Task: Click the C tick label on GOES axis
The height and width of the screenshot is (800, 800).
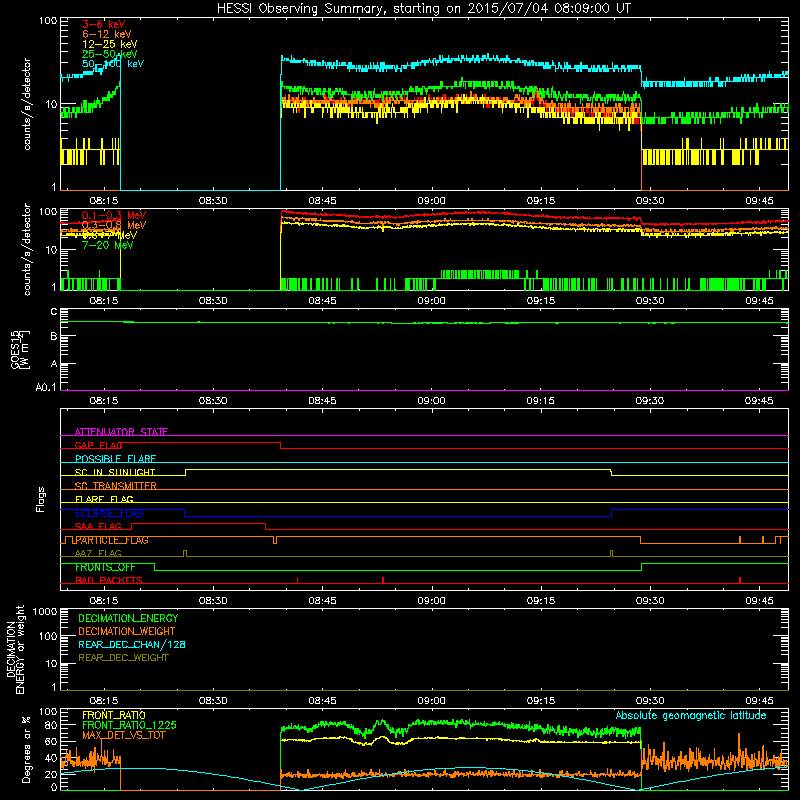Action: (54, 312)
